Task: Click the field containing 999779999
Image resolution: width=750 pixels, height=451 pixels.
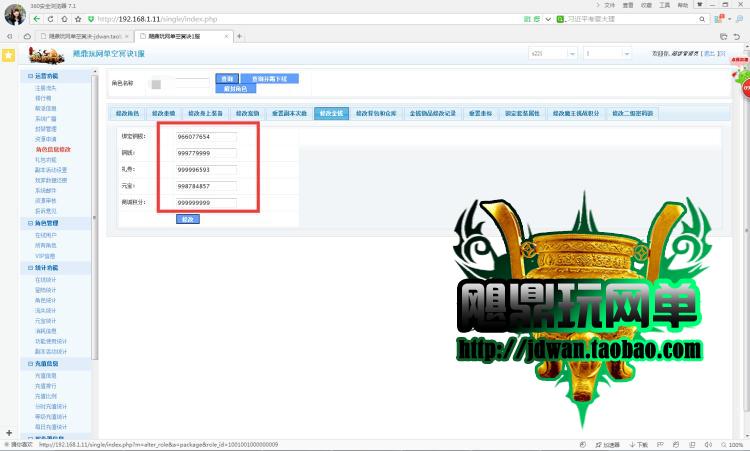Action: [x=206, y=154]
